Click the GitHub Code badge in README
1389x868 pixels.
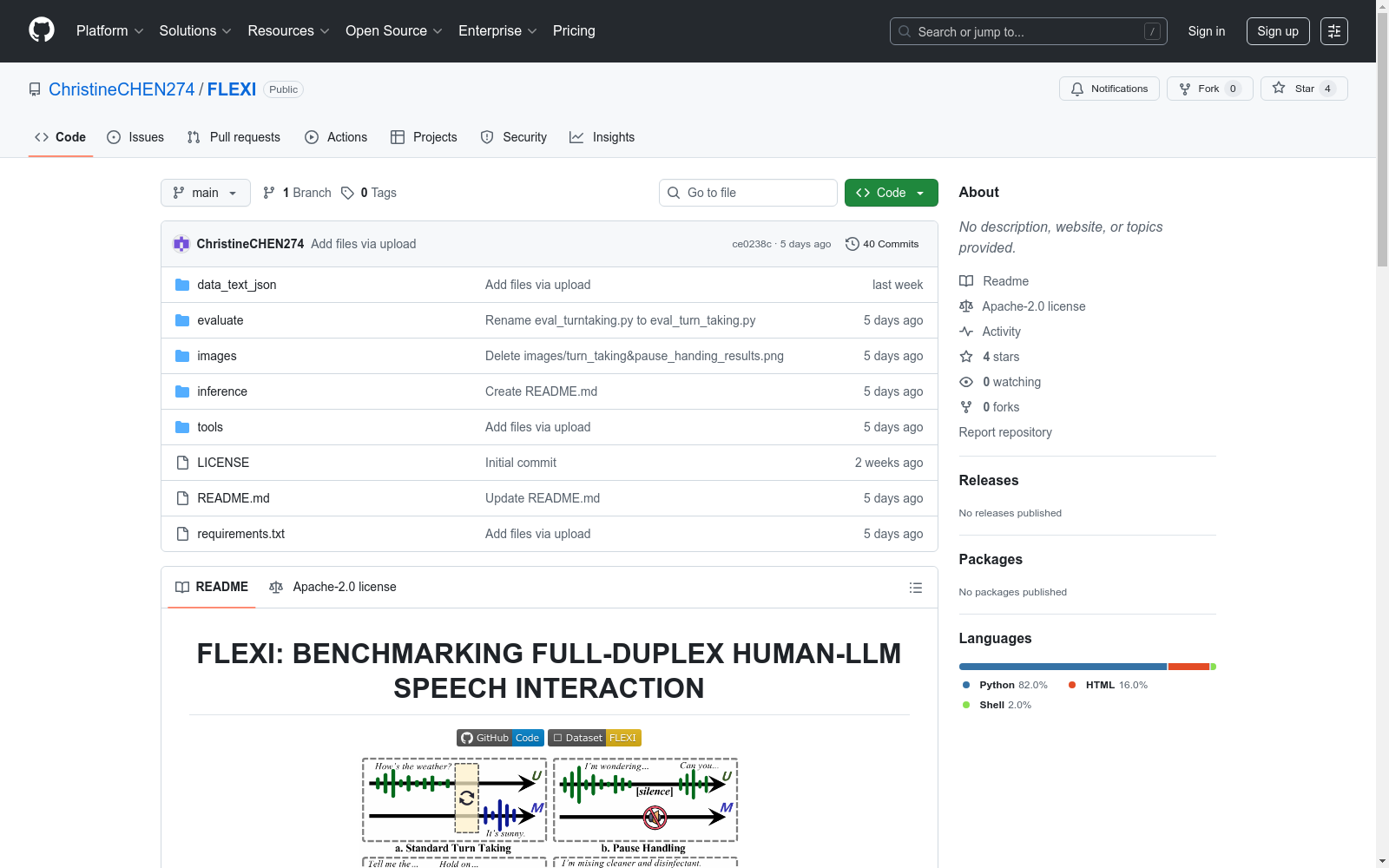click(x=500, y=738)
